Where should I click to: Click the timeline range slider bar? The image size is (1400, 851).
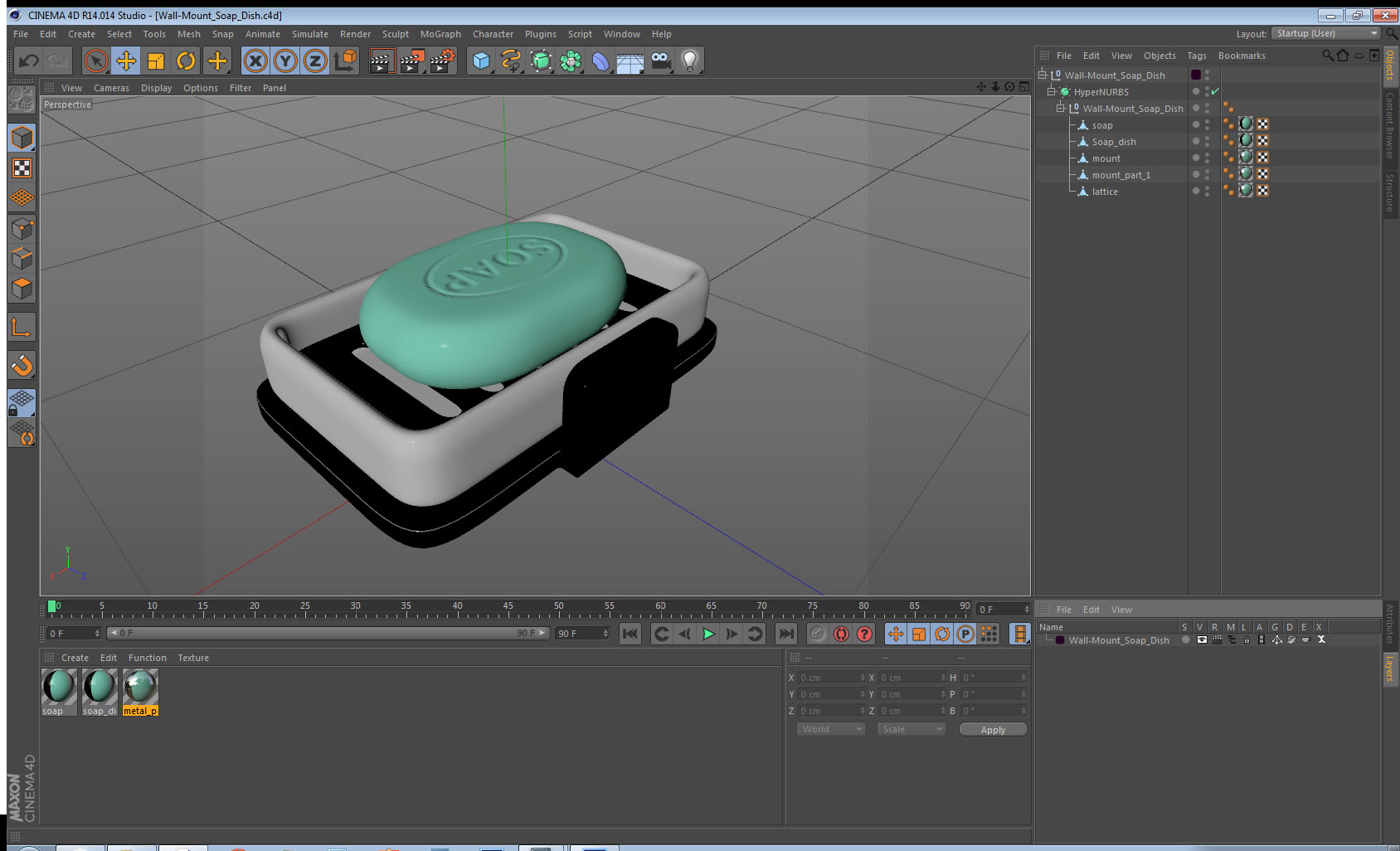pyautogui.click(x=328, y=633)
